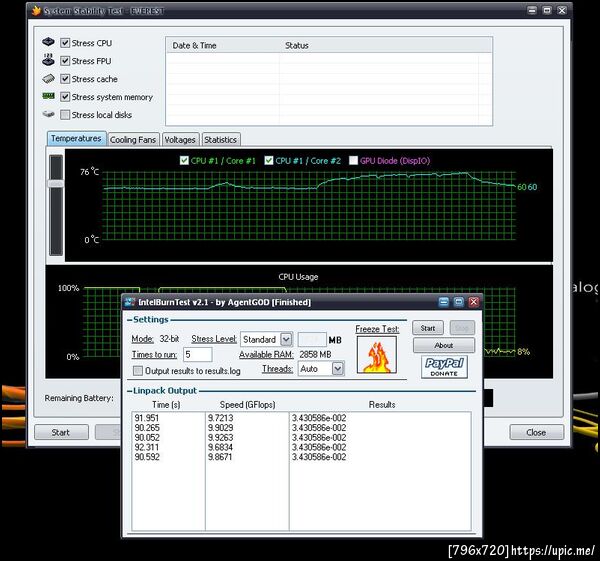Uncheck the Stress FPU checkbox
Image resolution: width=600 pixels, height=561 pixels.
pos(65,61)
